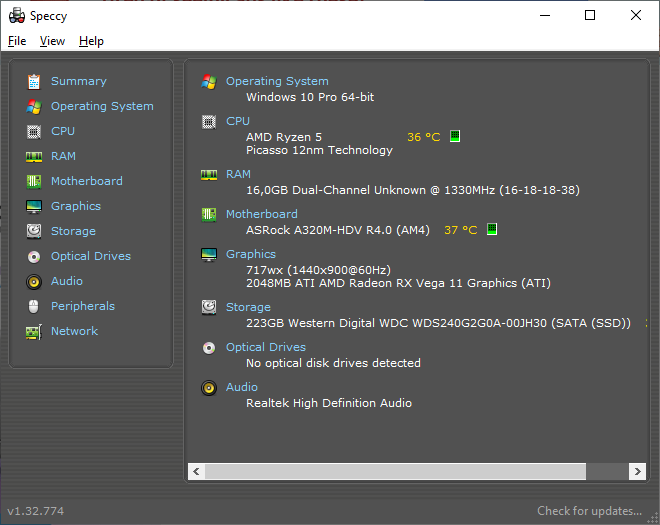Open the Peripherals section in sidebar
The height and width of the screenshot is (525, 660).
tap(83, 306)
